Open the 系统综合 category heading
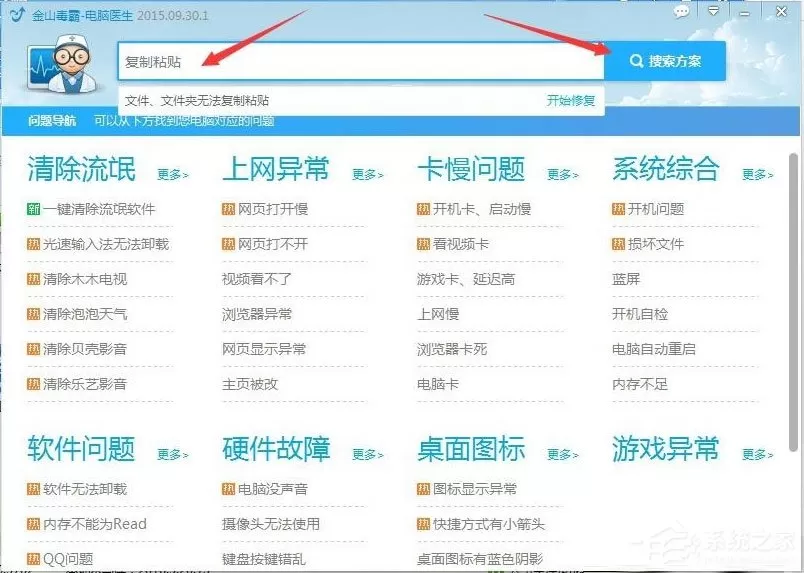The image size is (804, 573). tap(666, 169)
